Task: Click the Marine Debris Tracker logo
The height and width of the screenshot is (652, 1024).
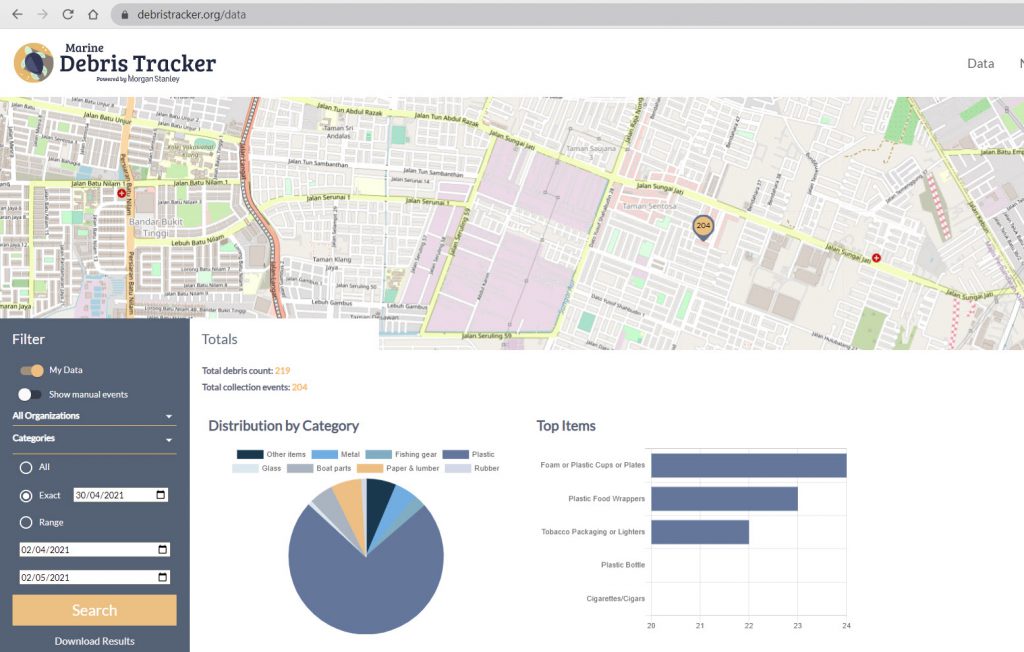Action: [115, 63]
